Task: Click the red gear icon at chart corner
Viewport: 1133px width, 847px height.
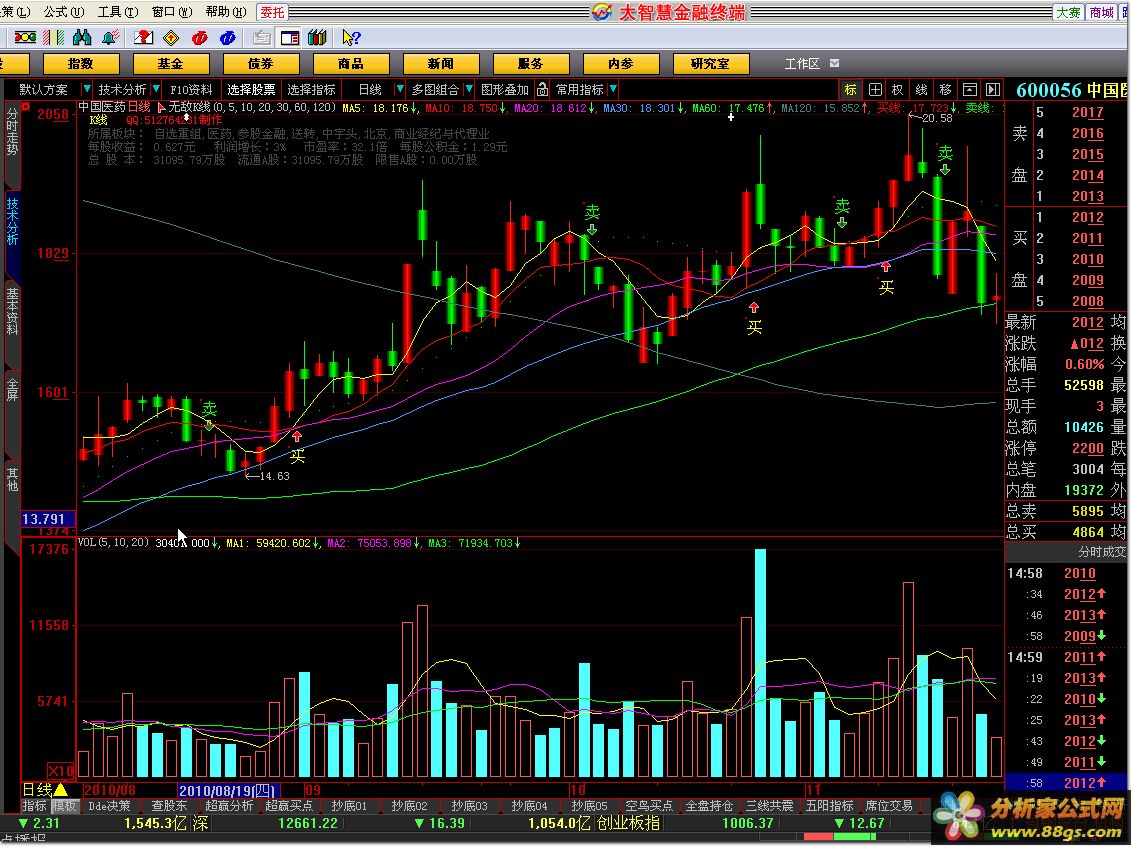Action: 26,107
